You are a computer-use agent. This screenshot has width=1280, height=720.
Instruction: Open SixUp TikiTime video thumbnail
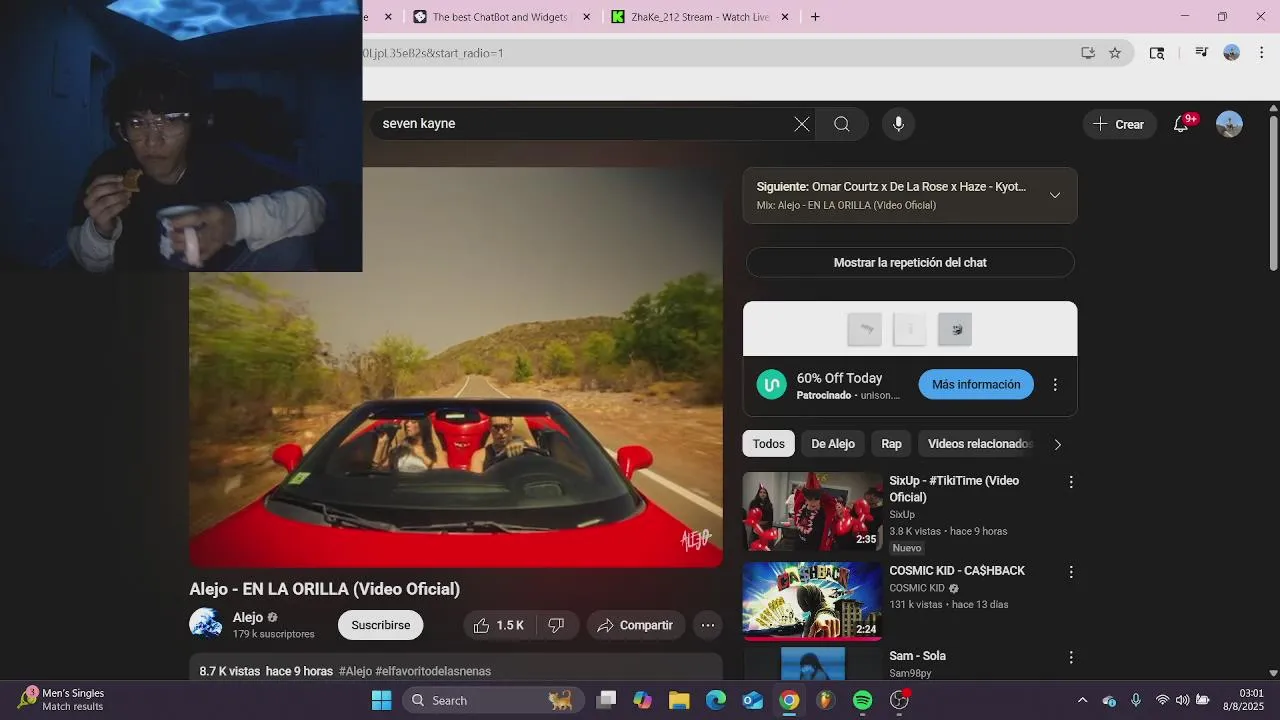click(x=812, y=511)
